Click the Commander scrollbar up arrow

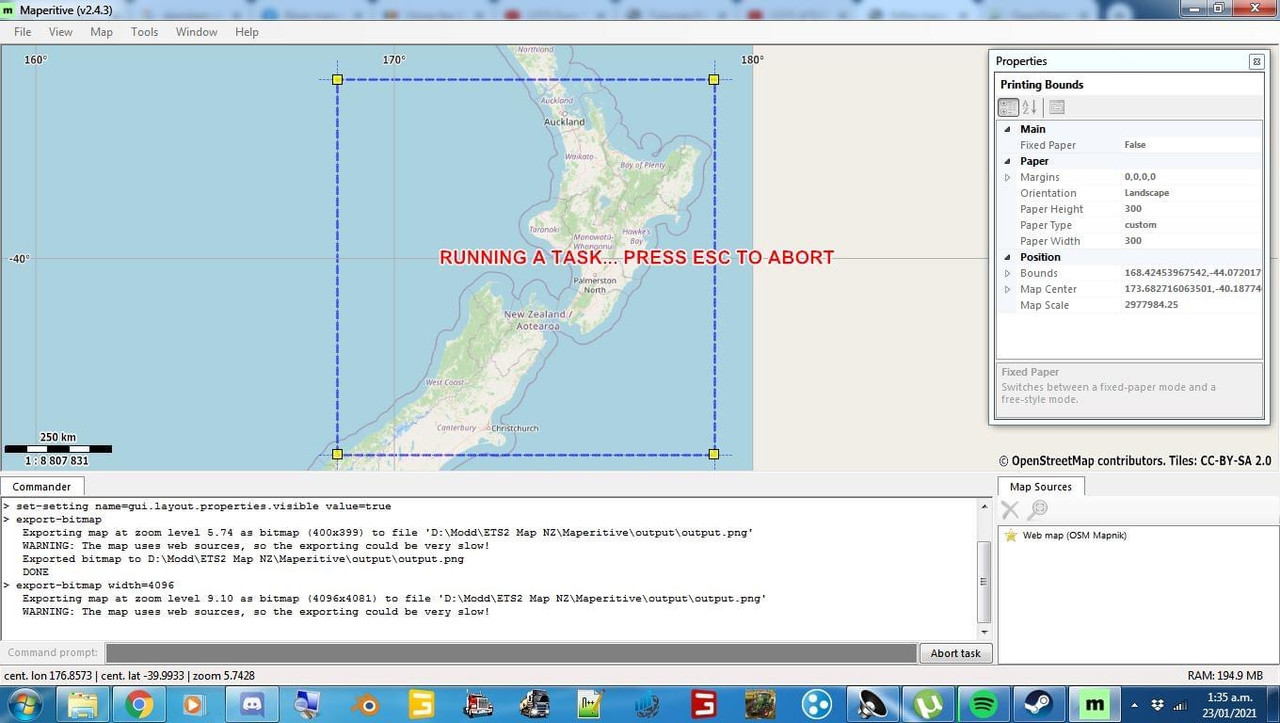pos(984,507)
